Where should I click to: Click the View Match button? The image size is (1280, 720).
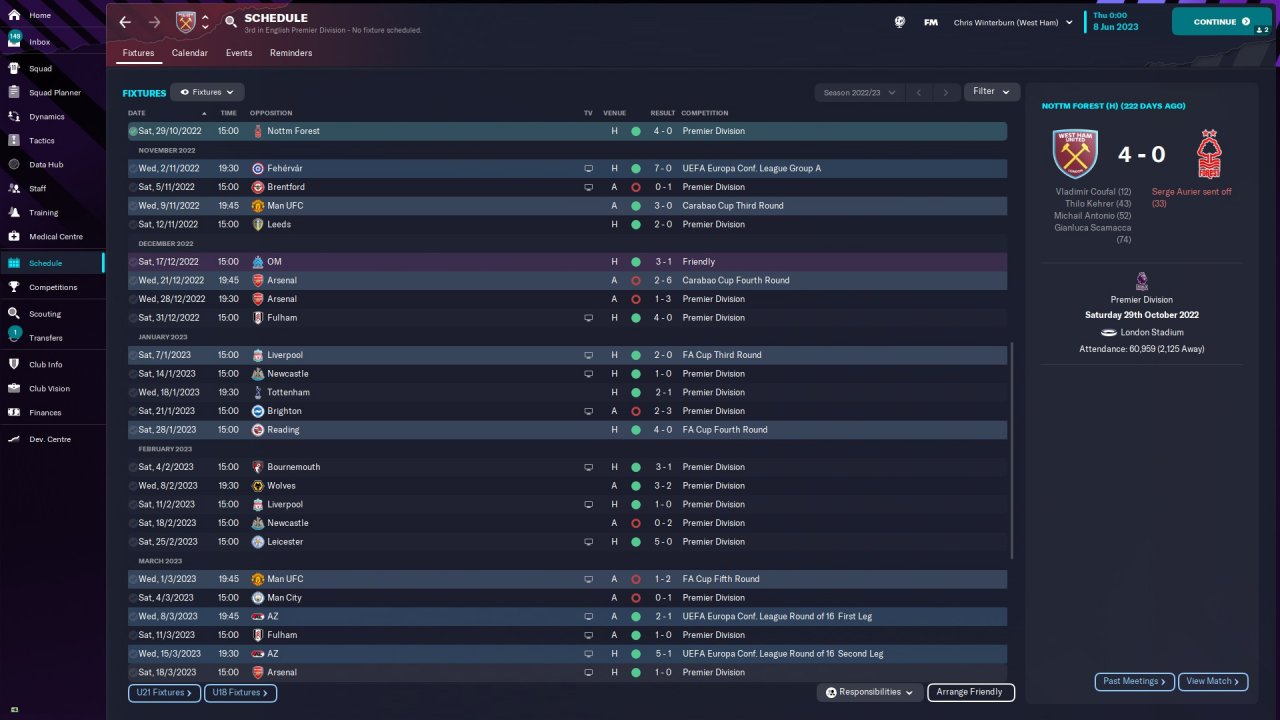pos(1213,681)
